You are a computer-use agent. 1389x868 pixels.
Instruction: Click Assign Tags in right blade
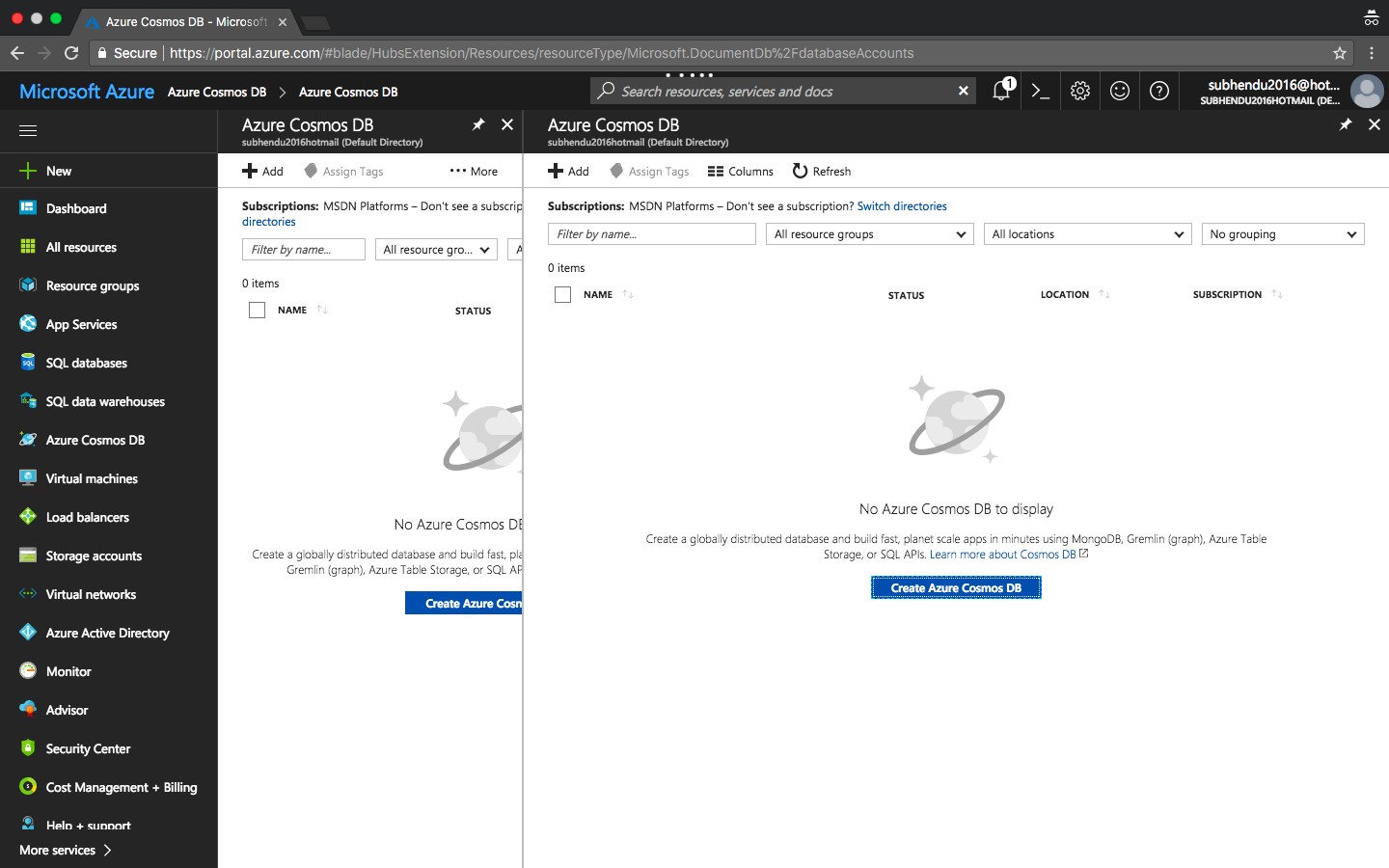coord(649,172)
